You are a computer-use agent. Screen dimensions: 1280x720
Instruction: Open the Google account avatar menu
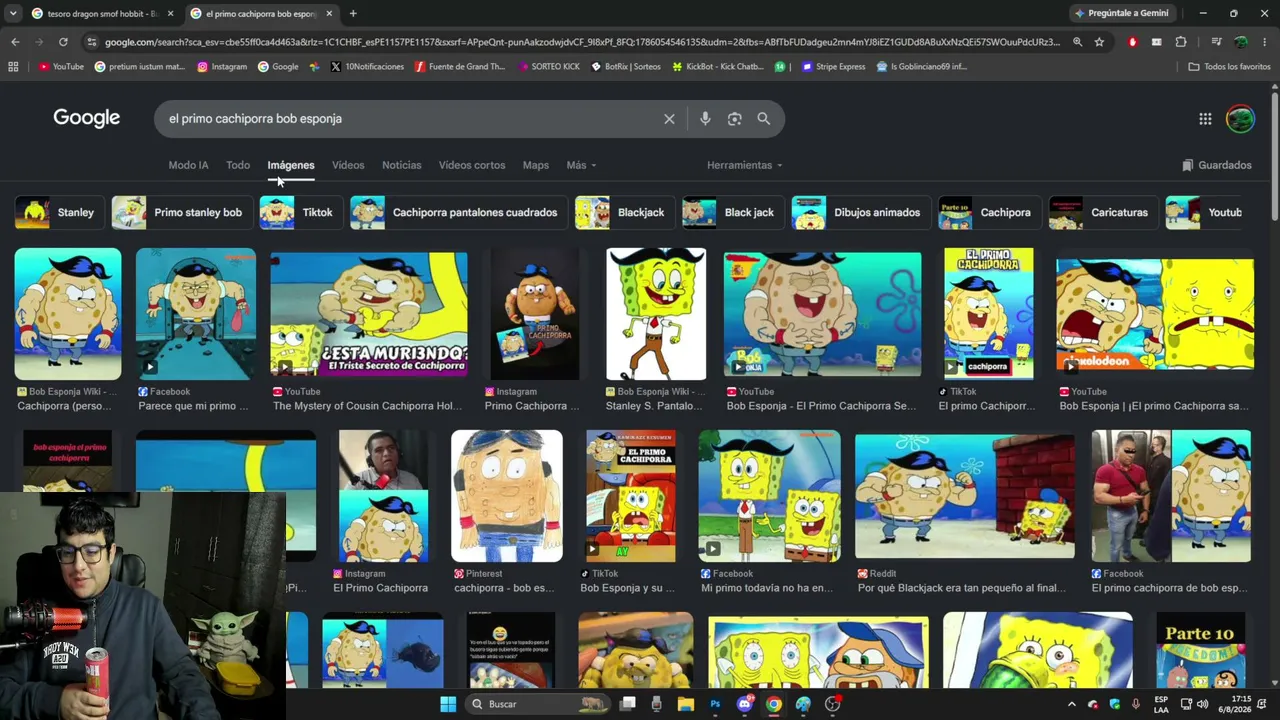coord(1240,119)
